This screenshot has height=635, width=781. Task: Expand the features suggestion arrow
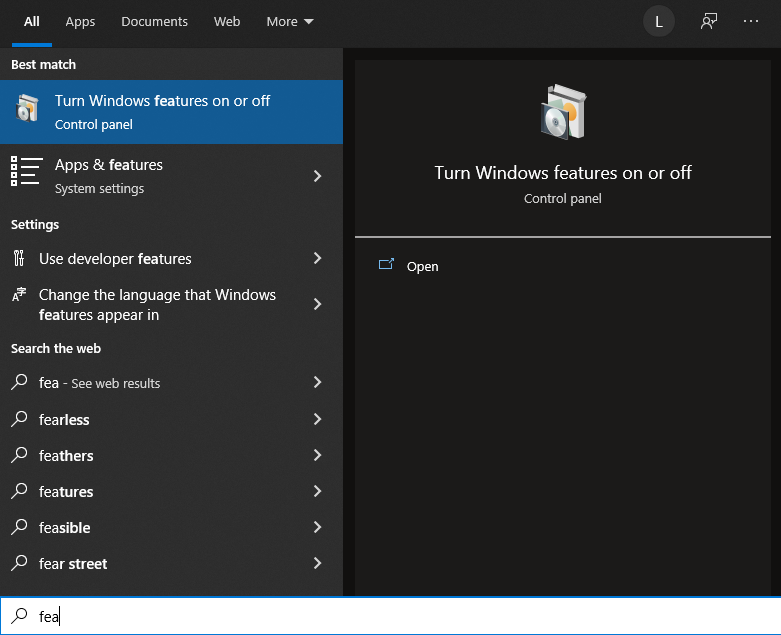tap(317, 491)
